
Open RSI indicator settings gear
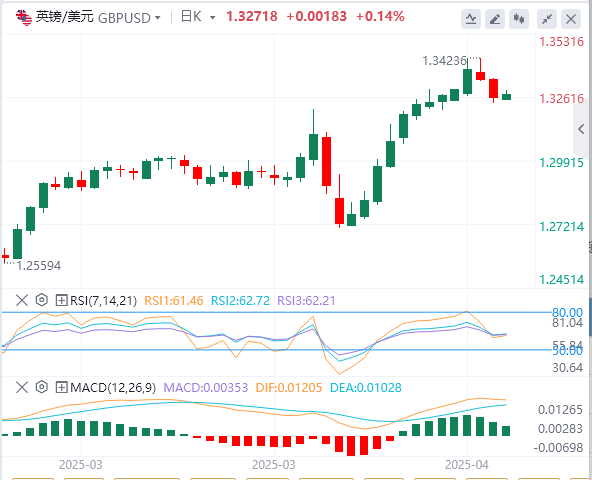42,300
